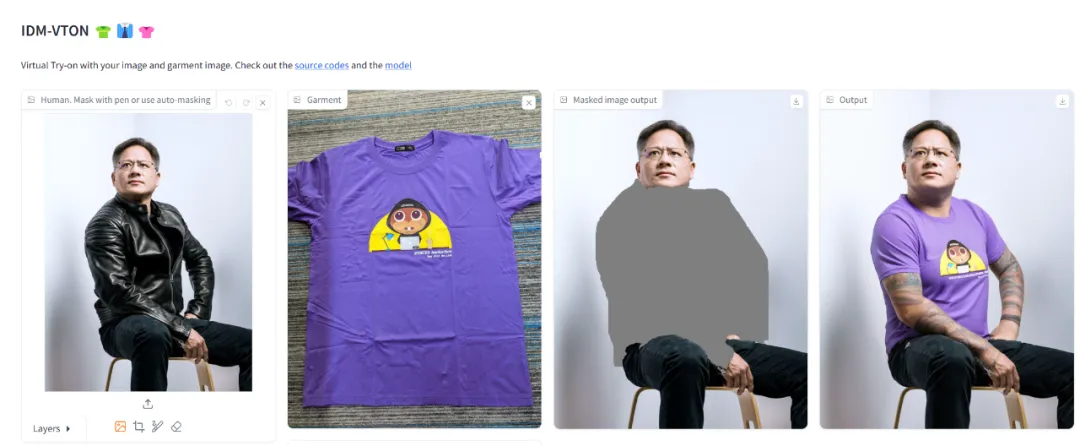
Task: Click the purple garment t-shirt image
Action: (415, 259)
